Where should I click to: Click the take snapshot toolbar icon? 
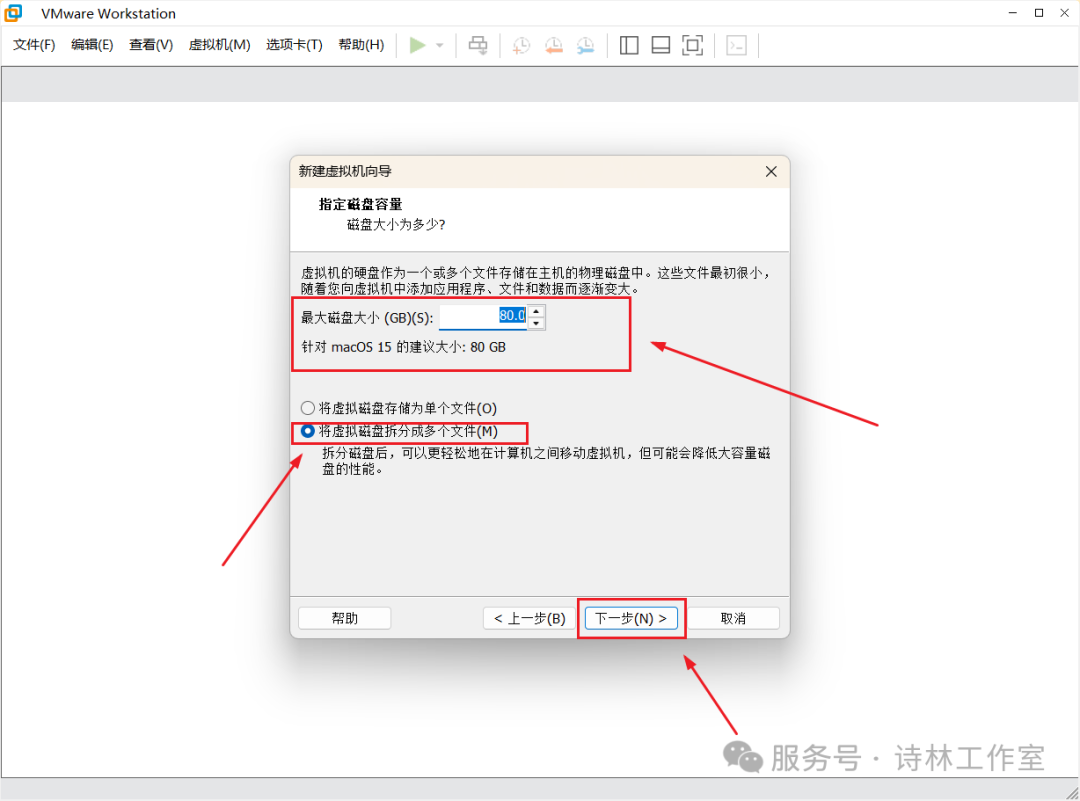coord(521,45)
